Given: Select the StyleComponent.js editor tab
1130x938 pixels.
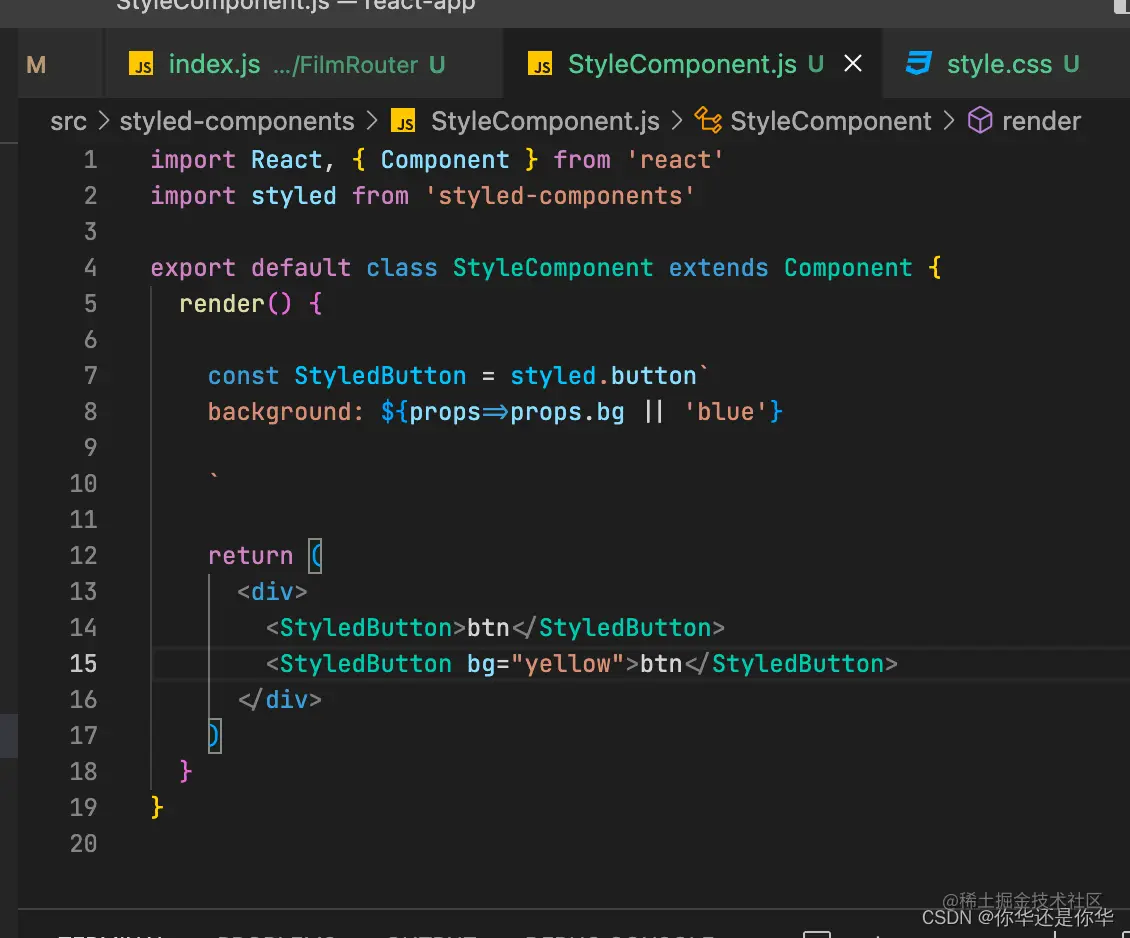Looking at the screenshot, I should click(x=692, y=64).
